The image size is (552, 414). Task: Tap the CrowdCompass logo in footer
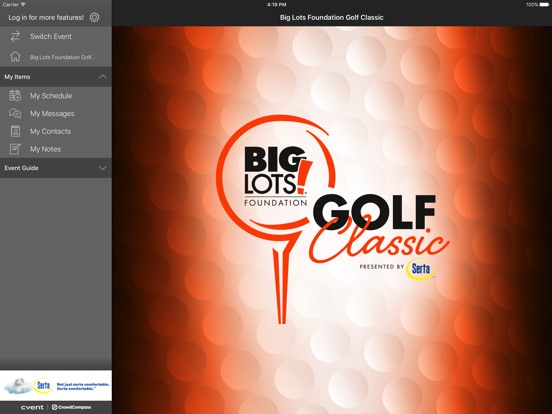click(71, 407)
